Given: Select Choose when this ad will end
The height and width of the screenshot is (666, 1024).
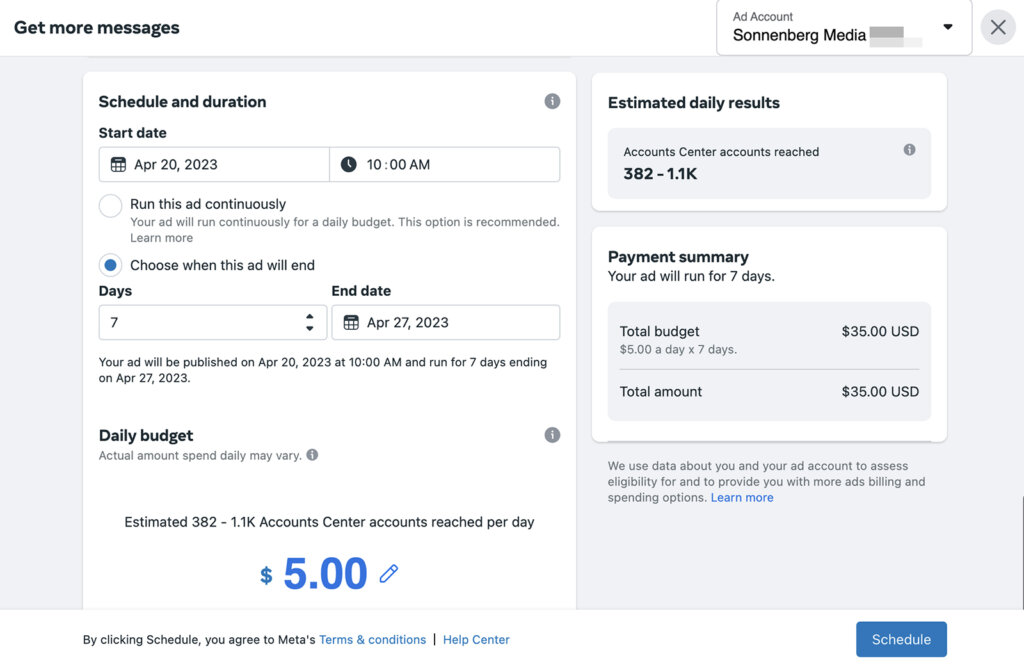Looking at the screenshot, I should coord(110,264).
